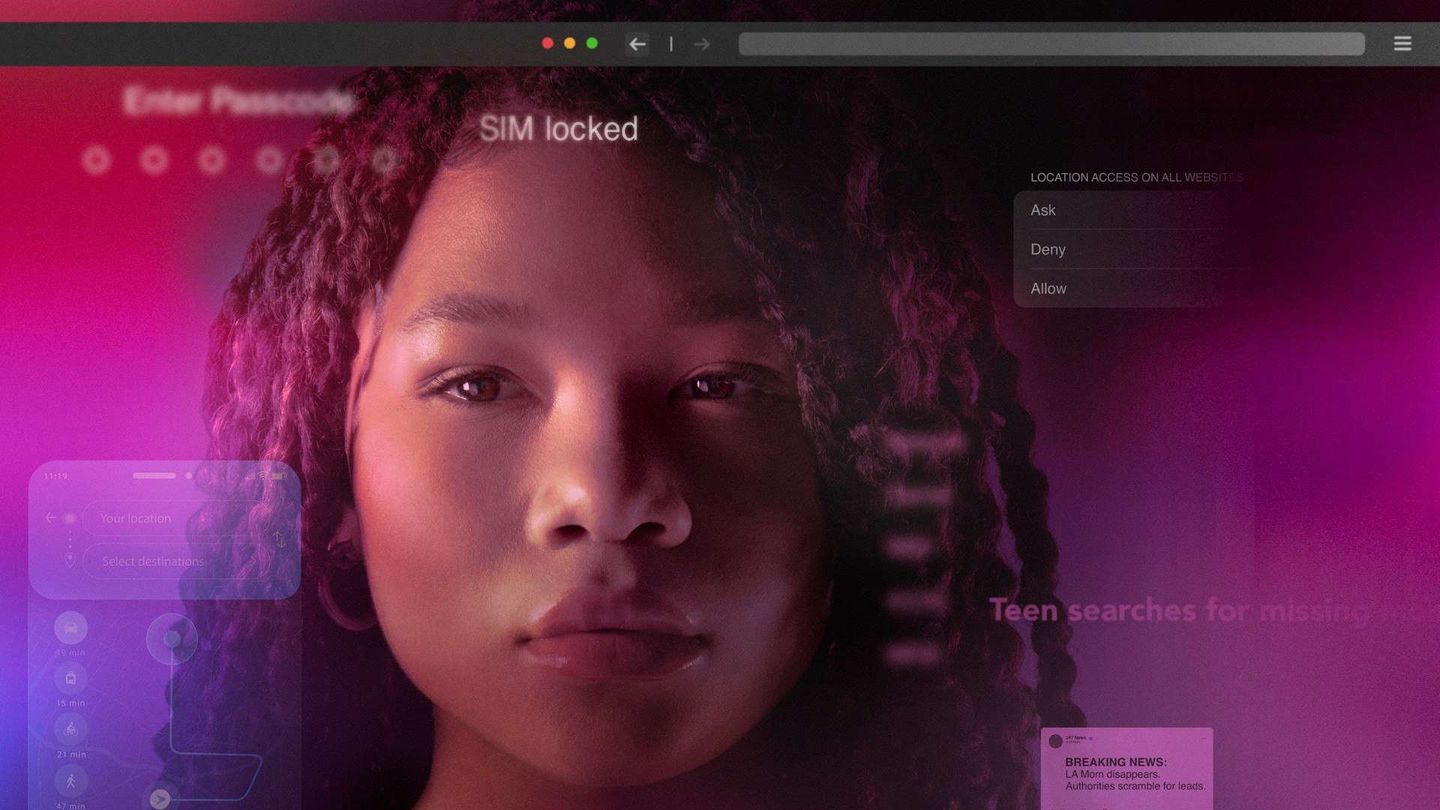Choose the car travel mode icon
This screenshot has width=1440, height=810.
[x=71, y=628]
